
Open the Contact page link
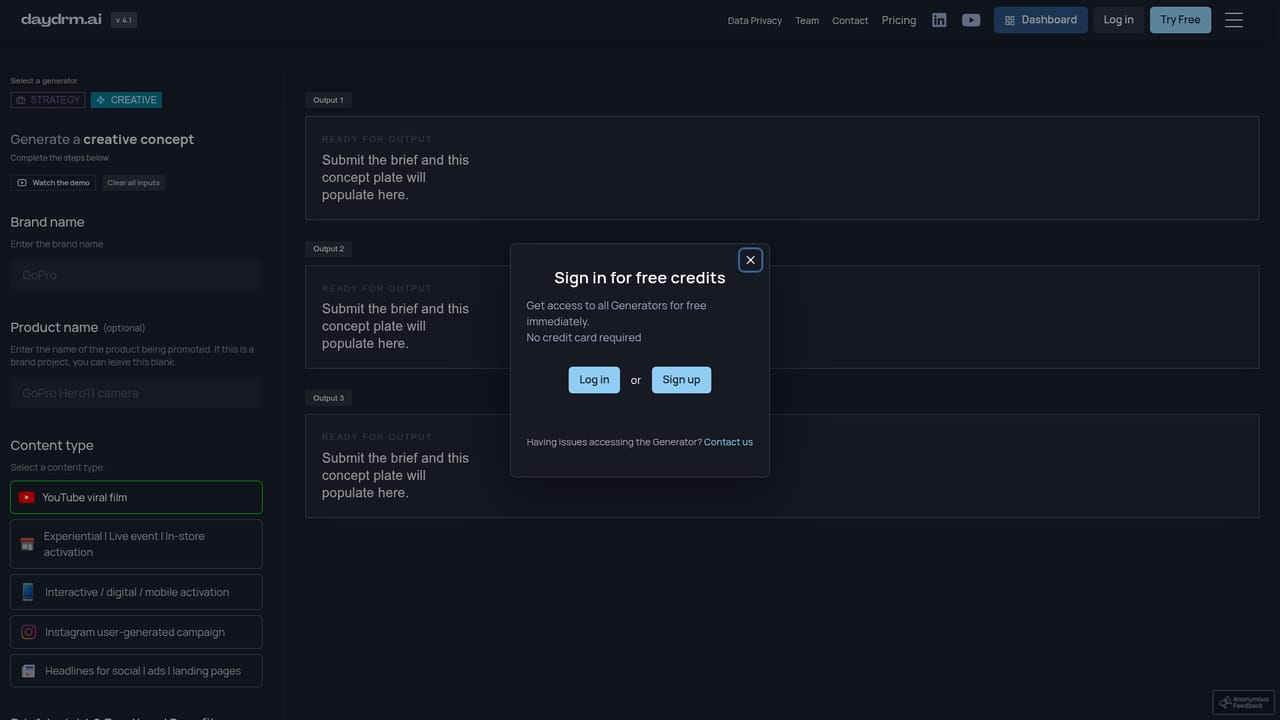[x=850, y=20]
